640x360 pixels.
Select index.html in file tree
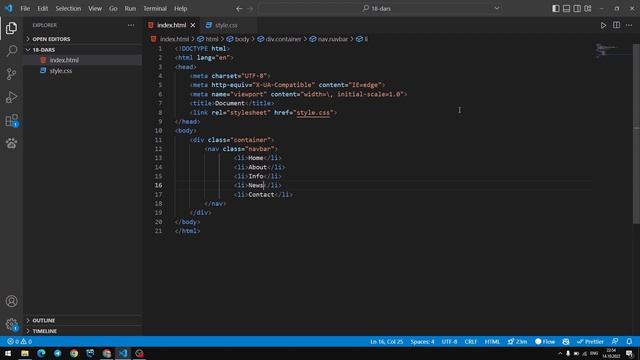click(82, 60)
